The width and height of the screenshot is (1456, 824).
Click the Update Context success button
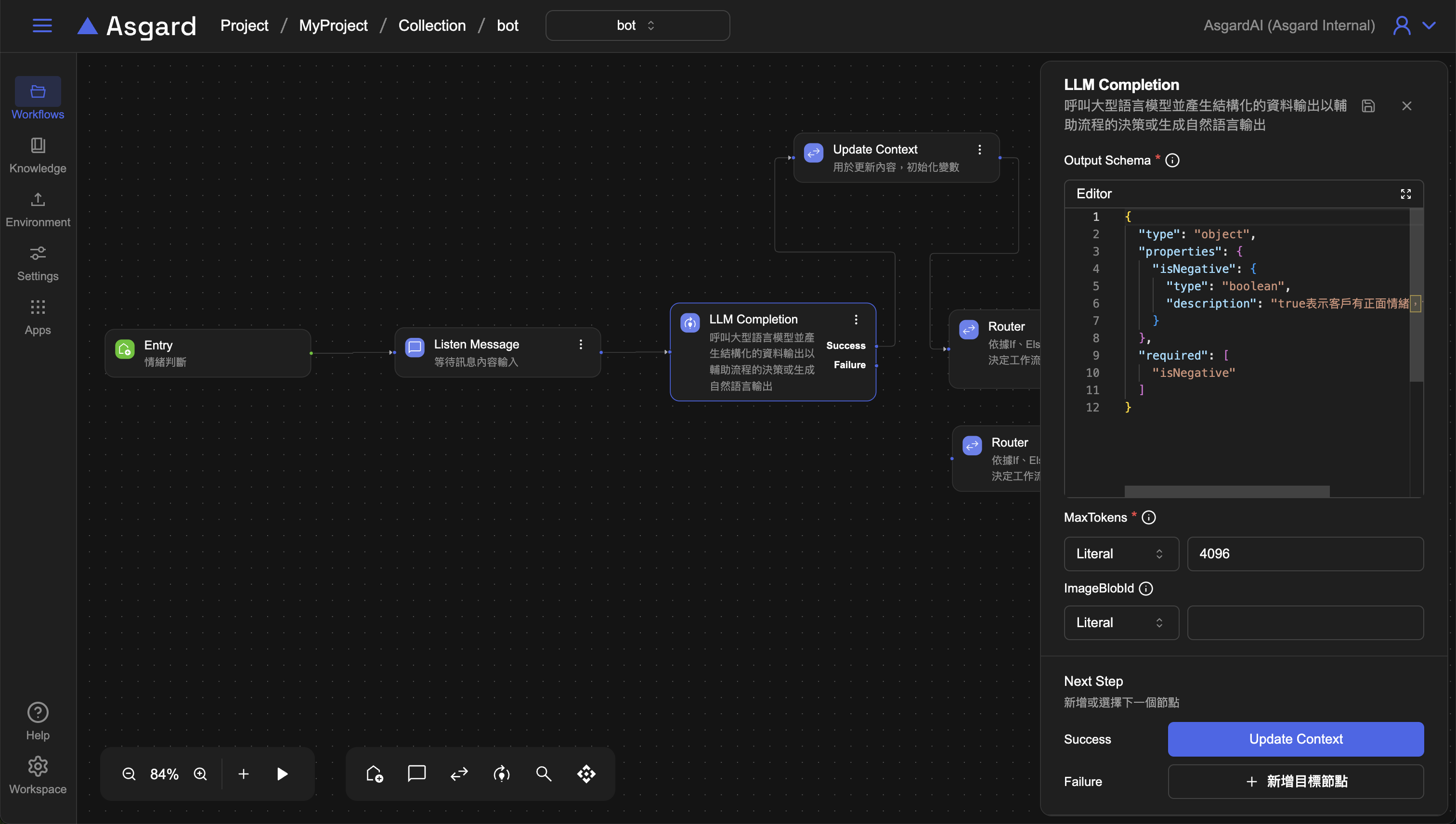1295,739
